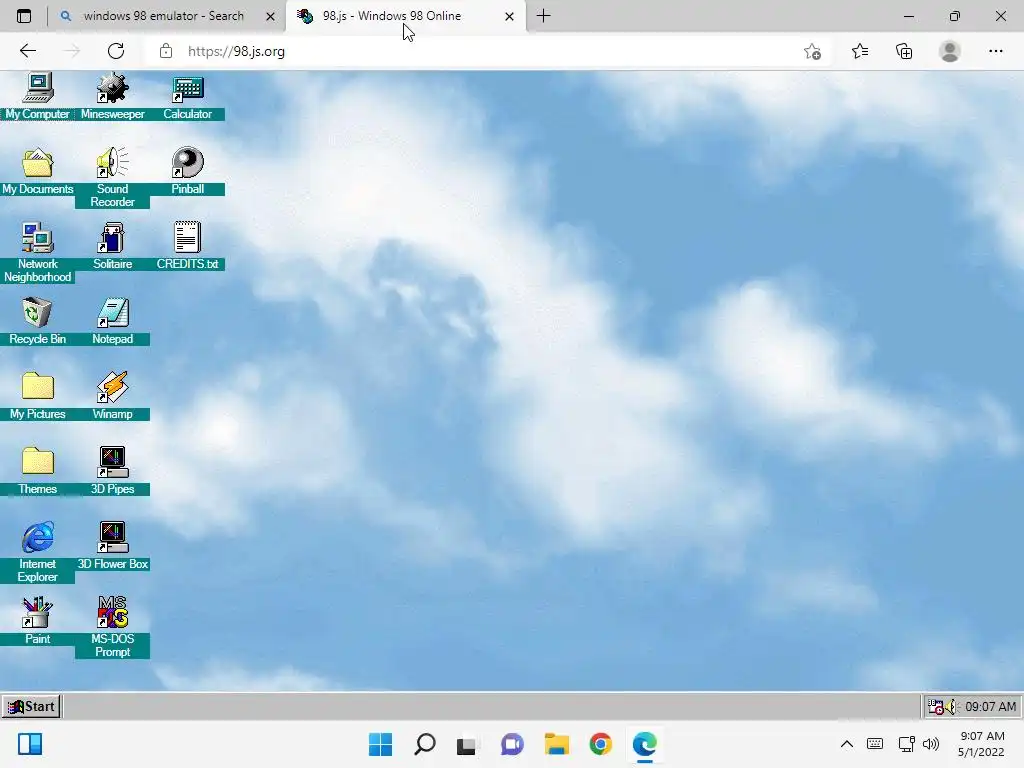Switch to windows 98 emulator Search tab

tap(163, 16)
